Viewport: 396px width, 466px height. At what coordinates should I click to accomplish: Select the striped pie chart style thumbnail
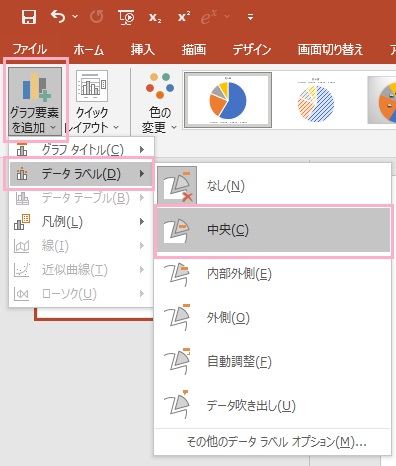316,100
